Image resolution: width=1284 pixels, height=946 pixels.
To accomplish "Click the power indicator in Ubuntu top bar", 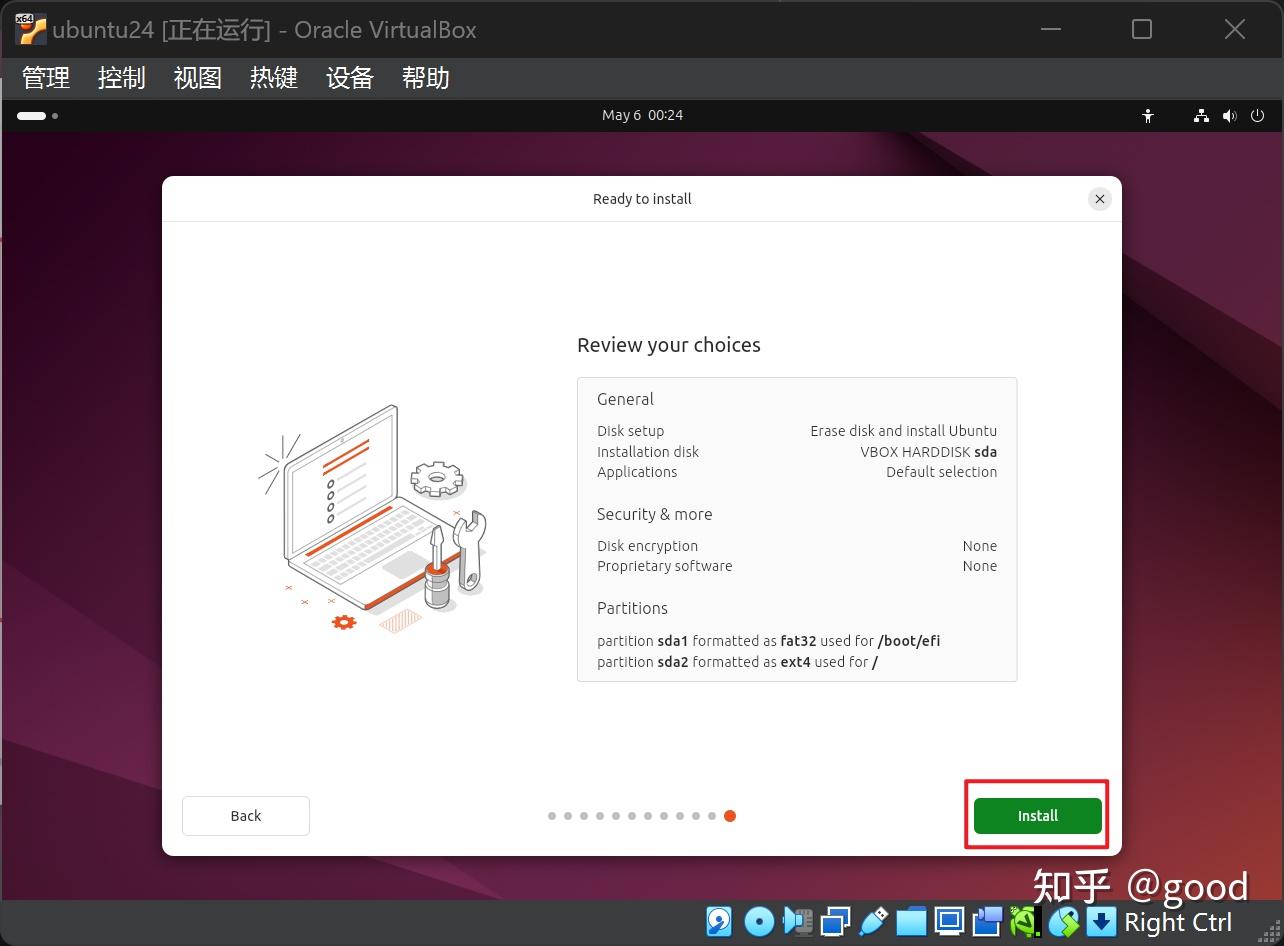I will point(1257,115).
